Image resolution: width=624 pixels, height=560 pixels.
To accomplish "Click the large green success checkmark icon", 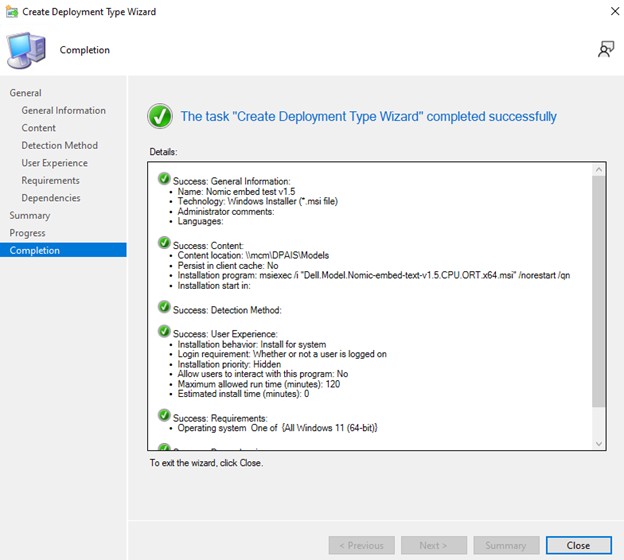I will 160,116.
